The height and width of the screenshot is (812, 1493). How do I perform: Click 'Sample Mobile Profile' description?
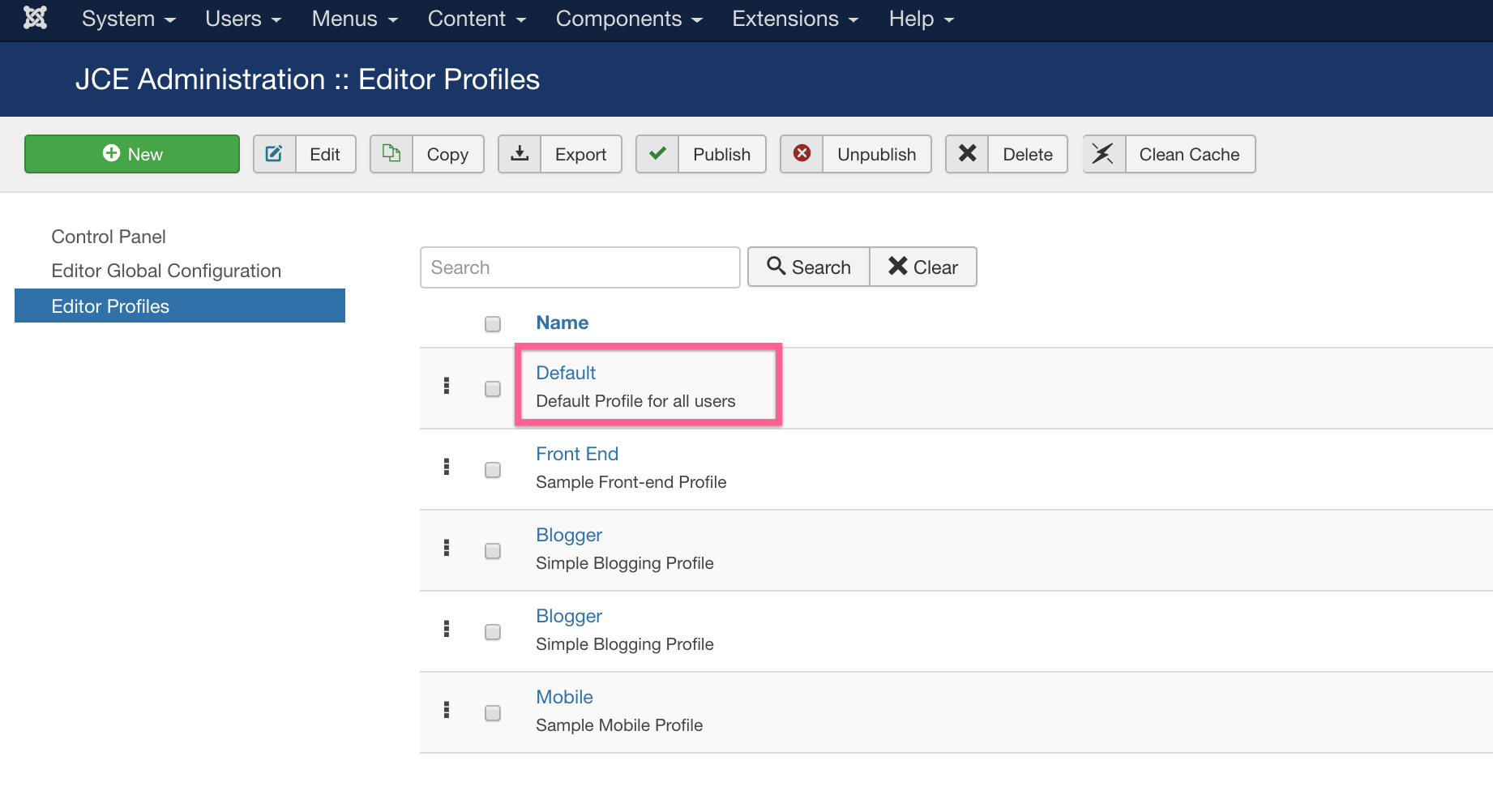click(619, 725)
